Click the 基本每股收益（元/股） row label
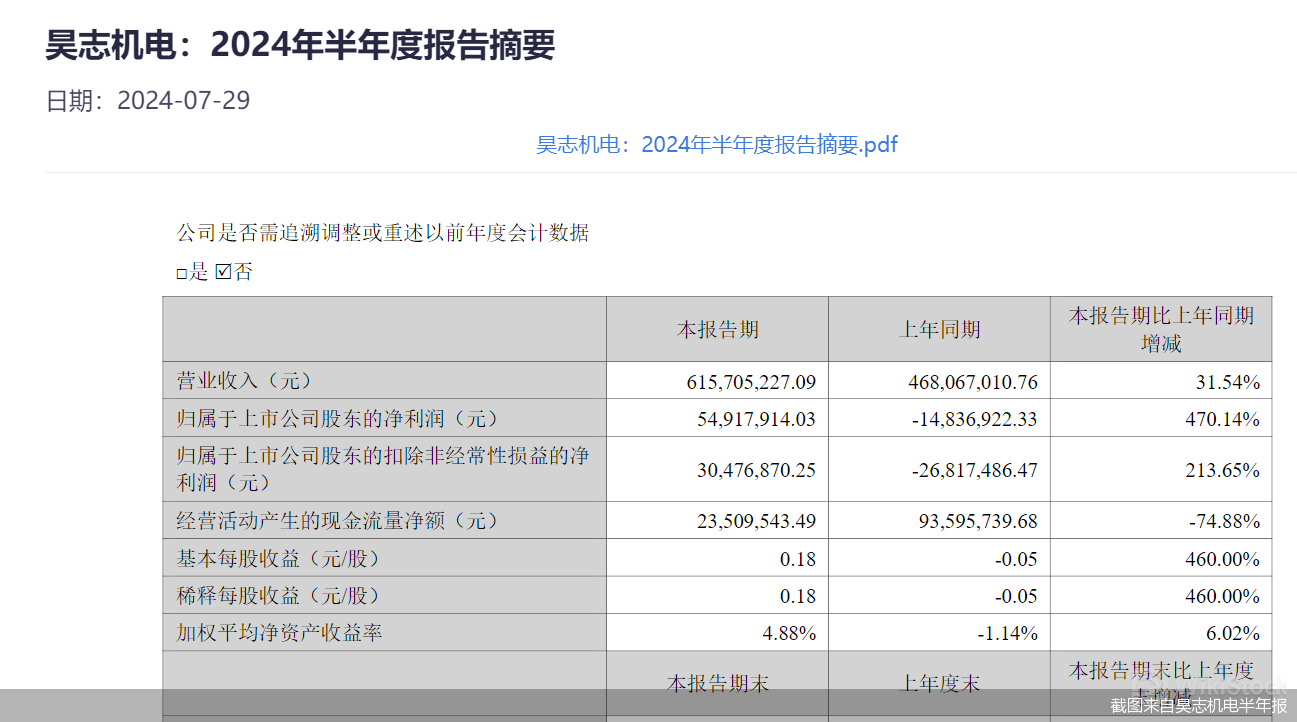Screen dimensions: 1297x722 pyautogui.click(x=279, y=558)
